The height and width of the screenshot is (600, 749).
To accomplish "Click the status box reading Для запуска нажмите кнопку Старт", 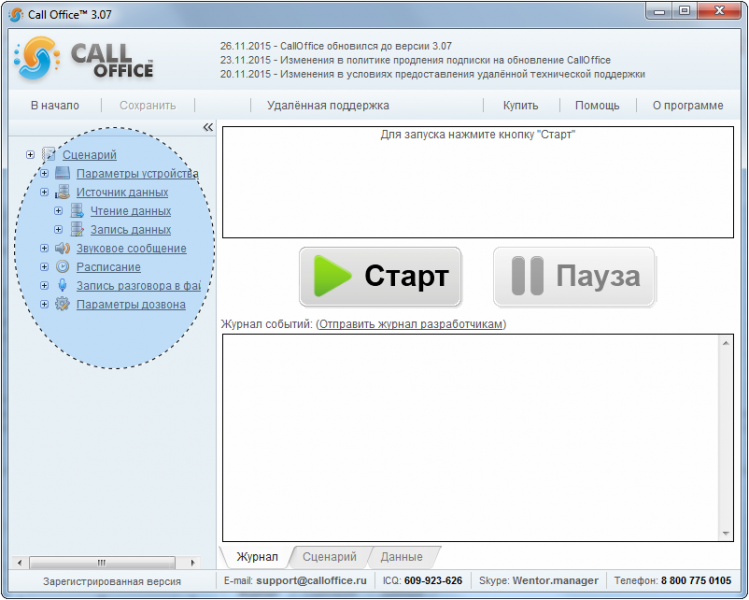I will pos(478,182).
